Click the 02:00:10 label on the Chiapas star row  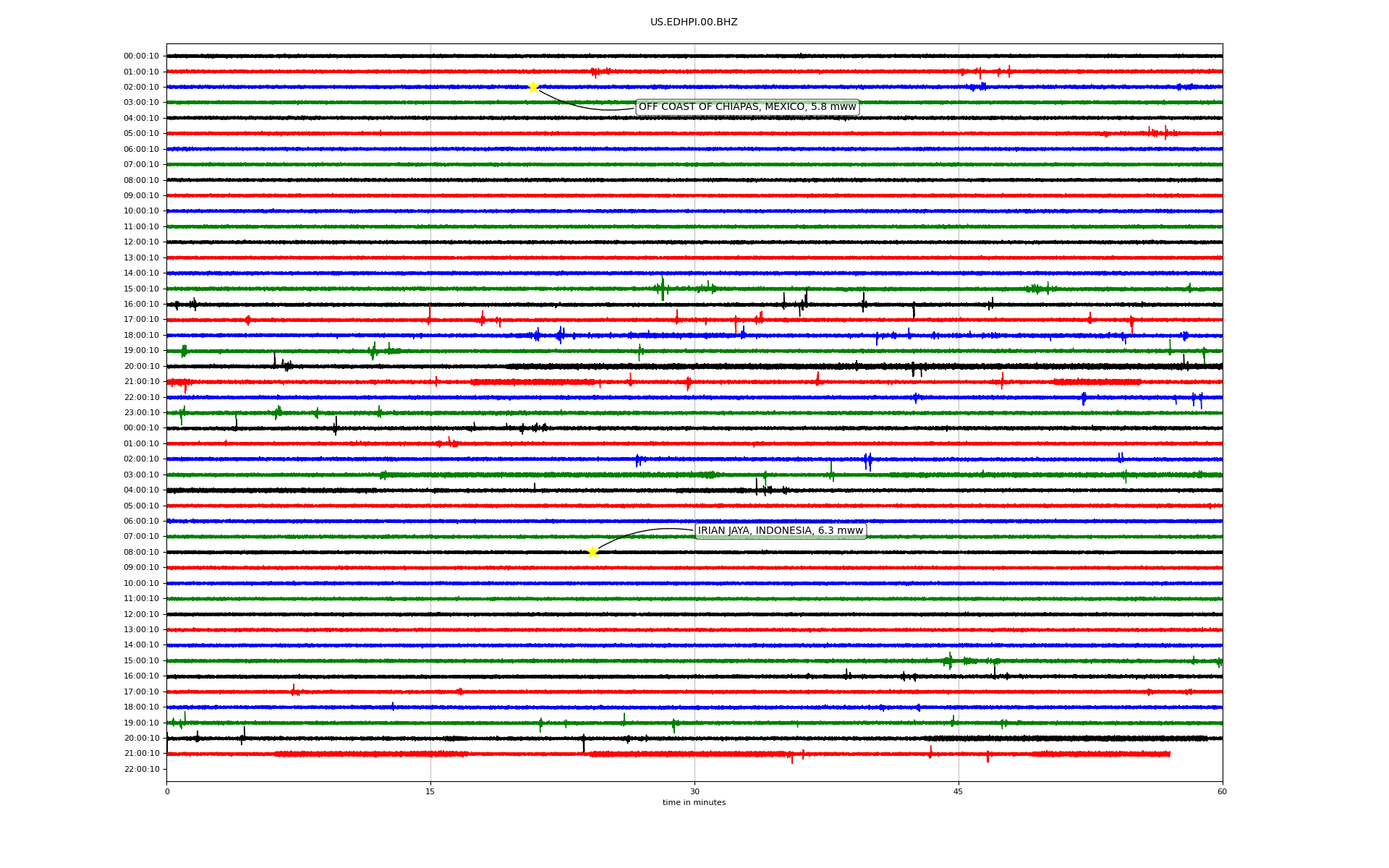(141, 87)
